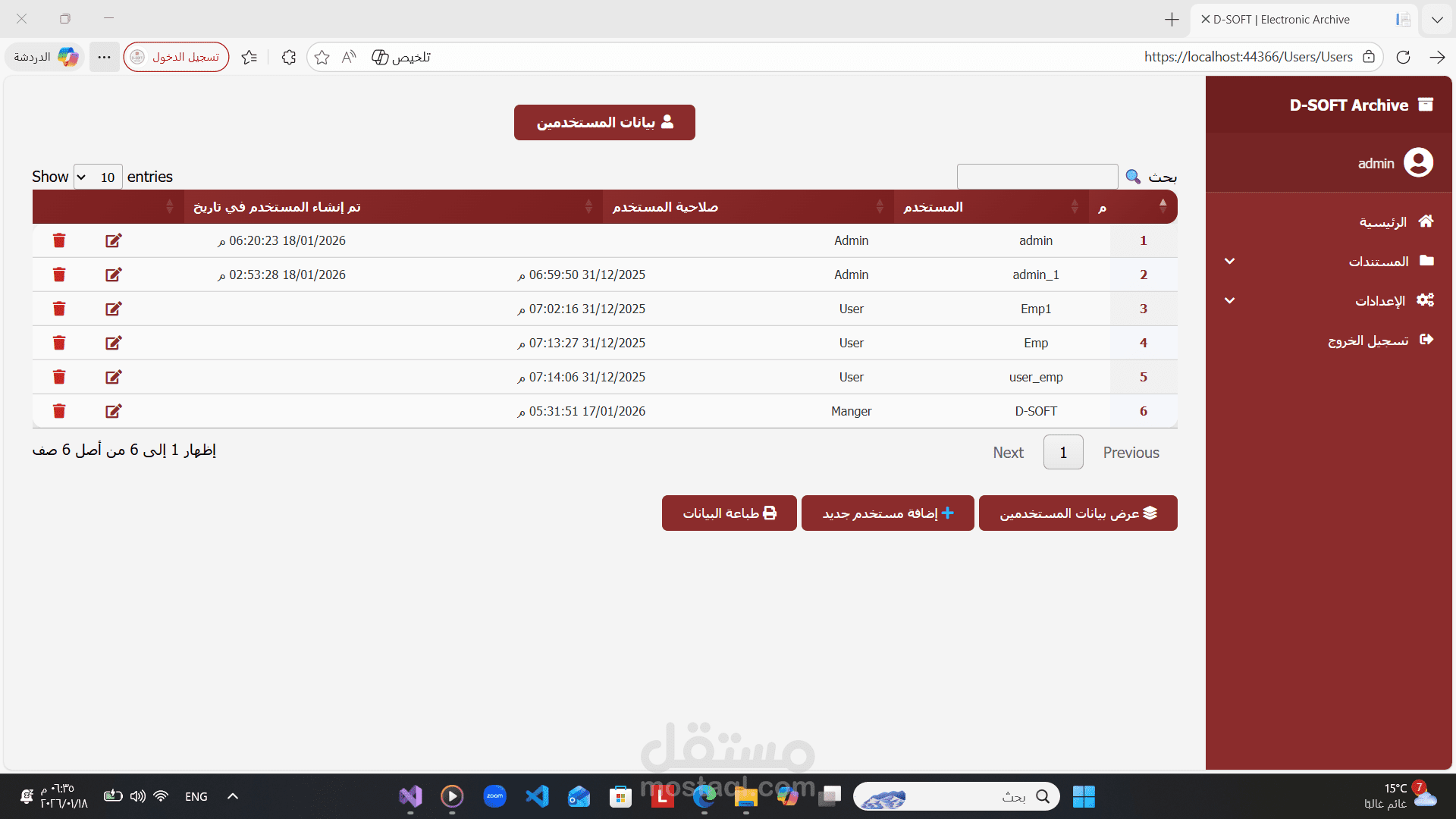Edit the user_emp row with pencil icon
Screen dimensions: 1456x819
114,377
